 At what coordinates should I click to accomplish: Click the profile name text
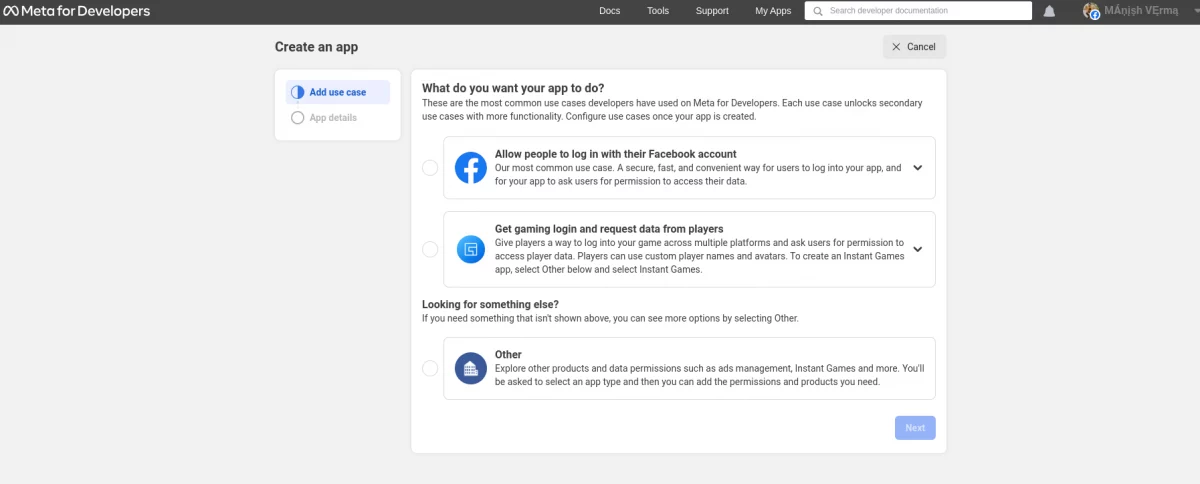[x=1141, y=11]
